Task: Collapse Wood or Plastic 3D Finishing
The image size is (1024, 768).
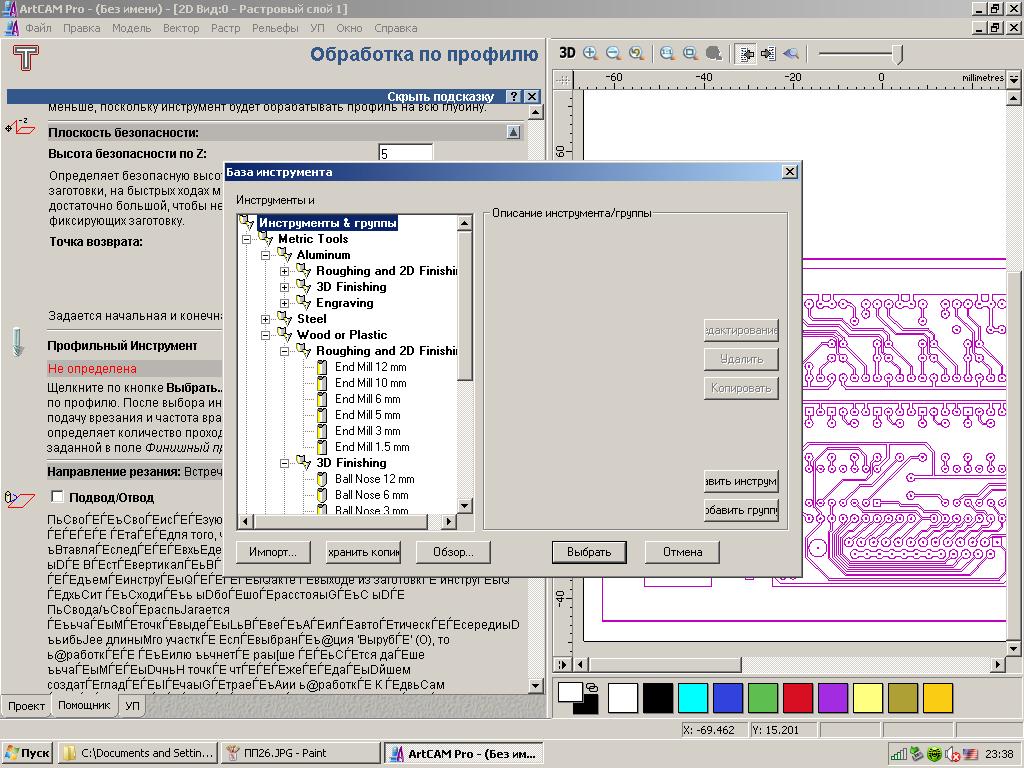Action: (285, 463)
